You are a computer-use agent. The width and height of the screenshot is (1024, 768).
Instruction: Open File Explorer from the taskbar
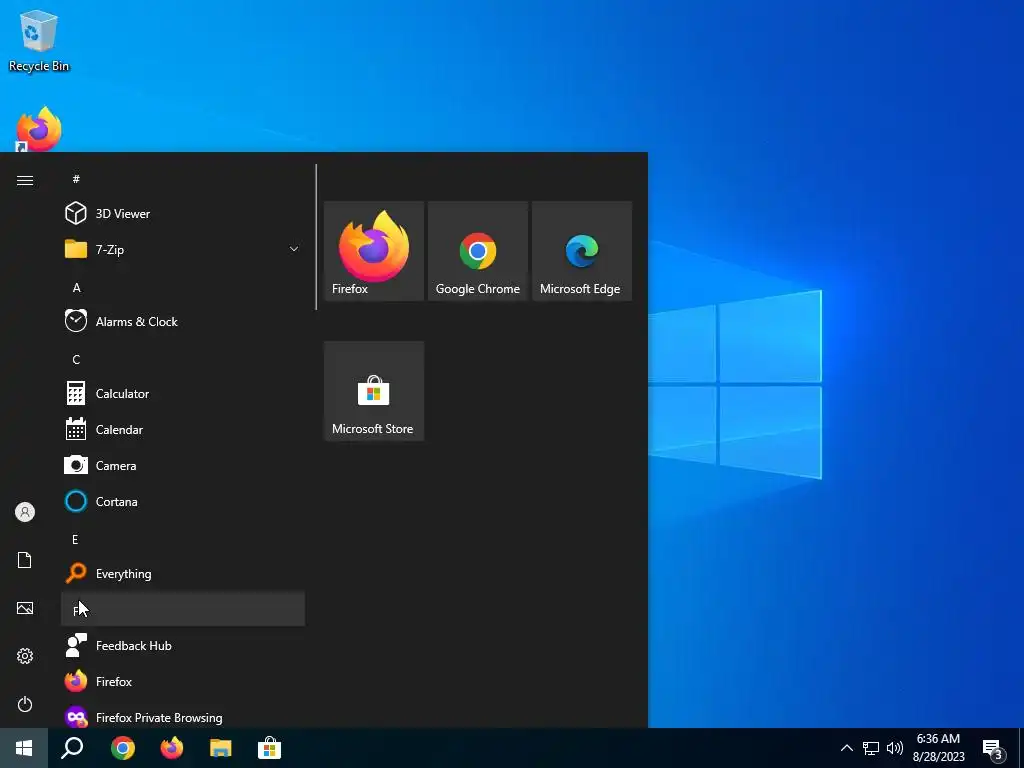(221, 748)
